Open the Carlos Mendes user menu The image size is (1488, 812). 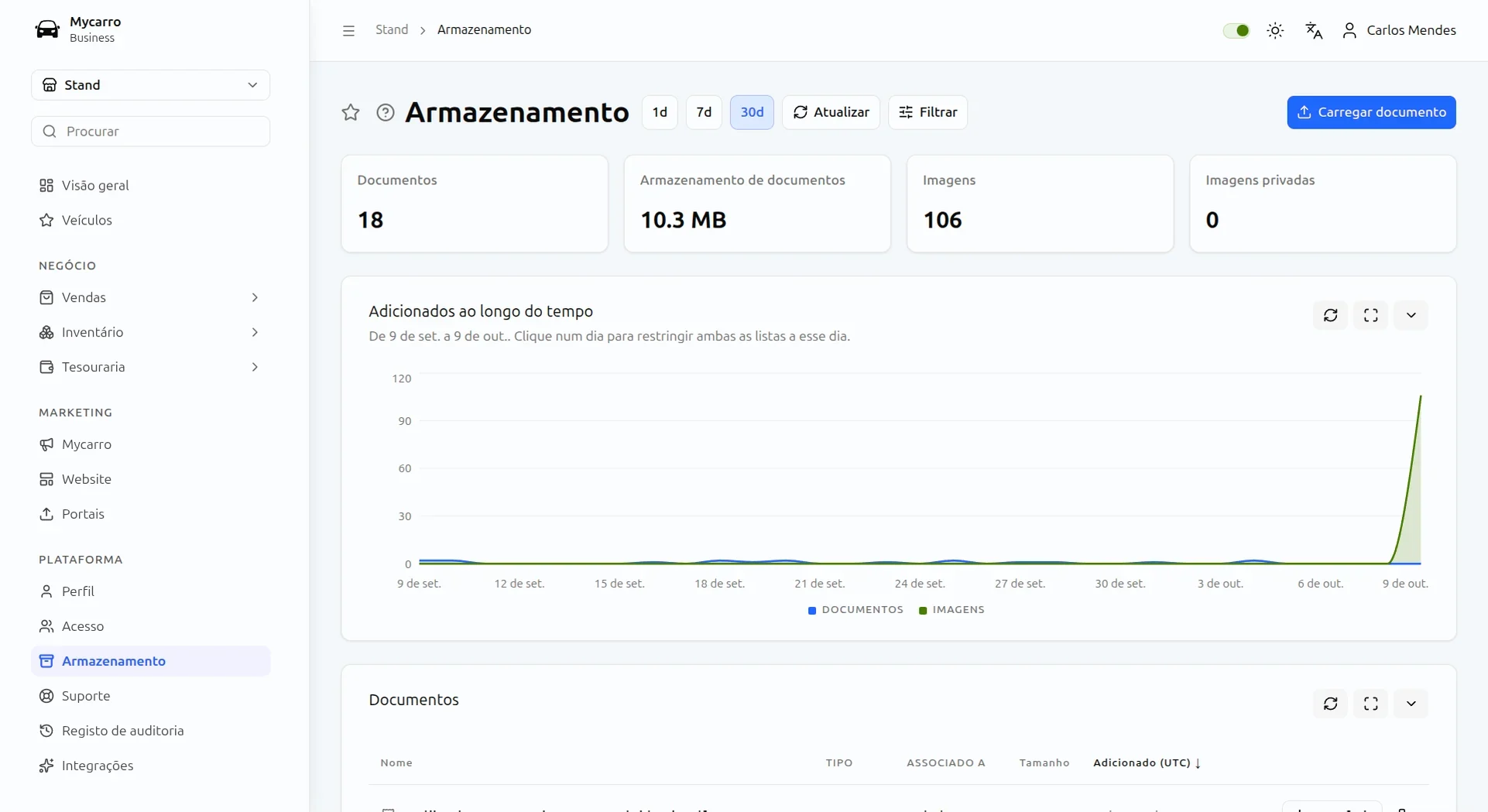[1399, 30]
